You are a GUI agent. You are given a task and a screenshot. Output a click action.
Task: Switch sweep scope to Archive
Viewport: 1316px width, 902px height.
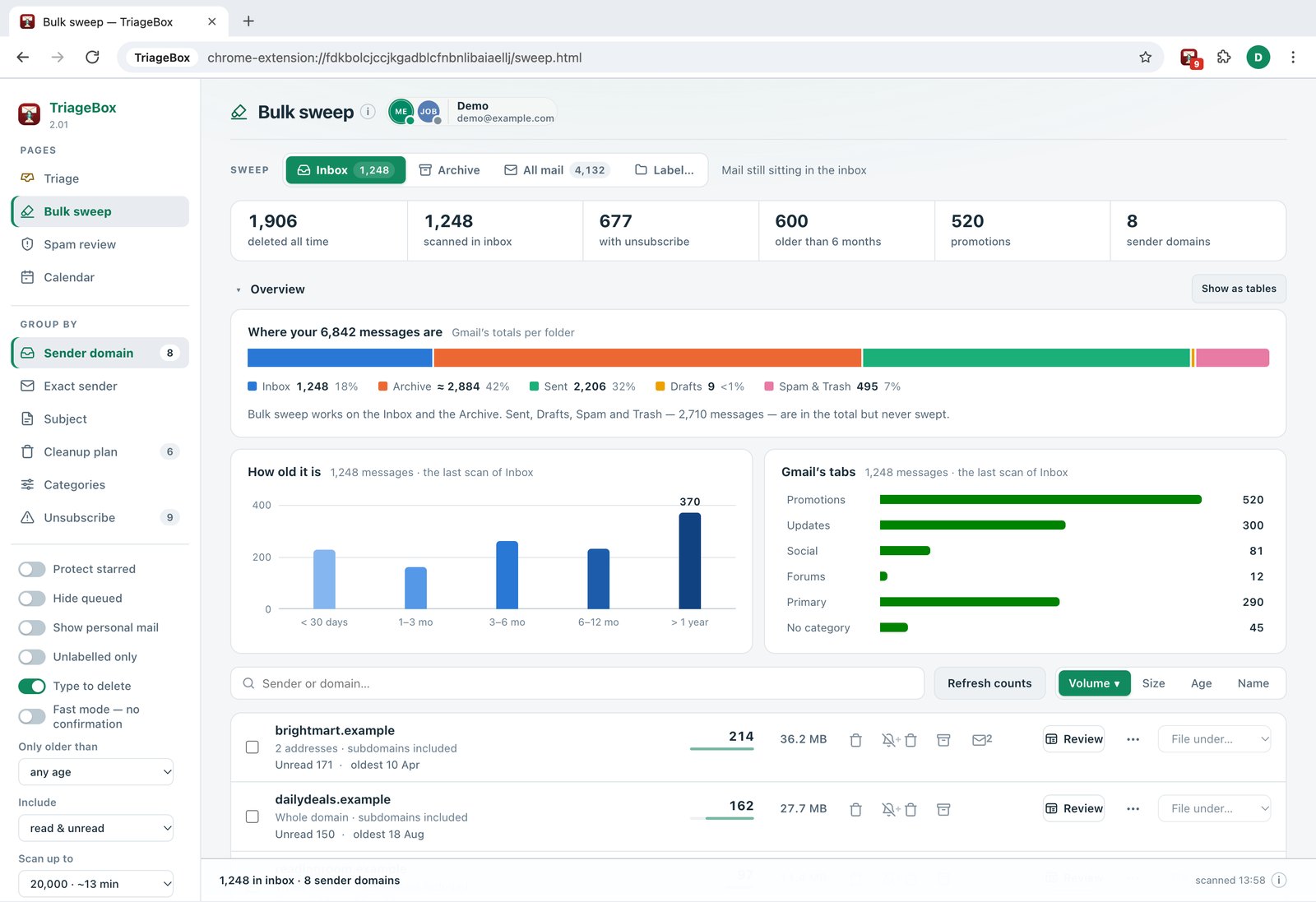pos(449,170)
